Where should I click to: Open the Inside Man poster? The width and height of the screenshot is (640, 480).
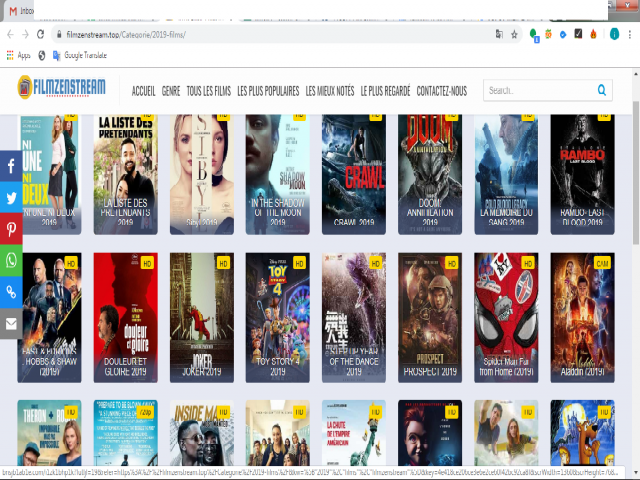coord(202,433)
